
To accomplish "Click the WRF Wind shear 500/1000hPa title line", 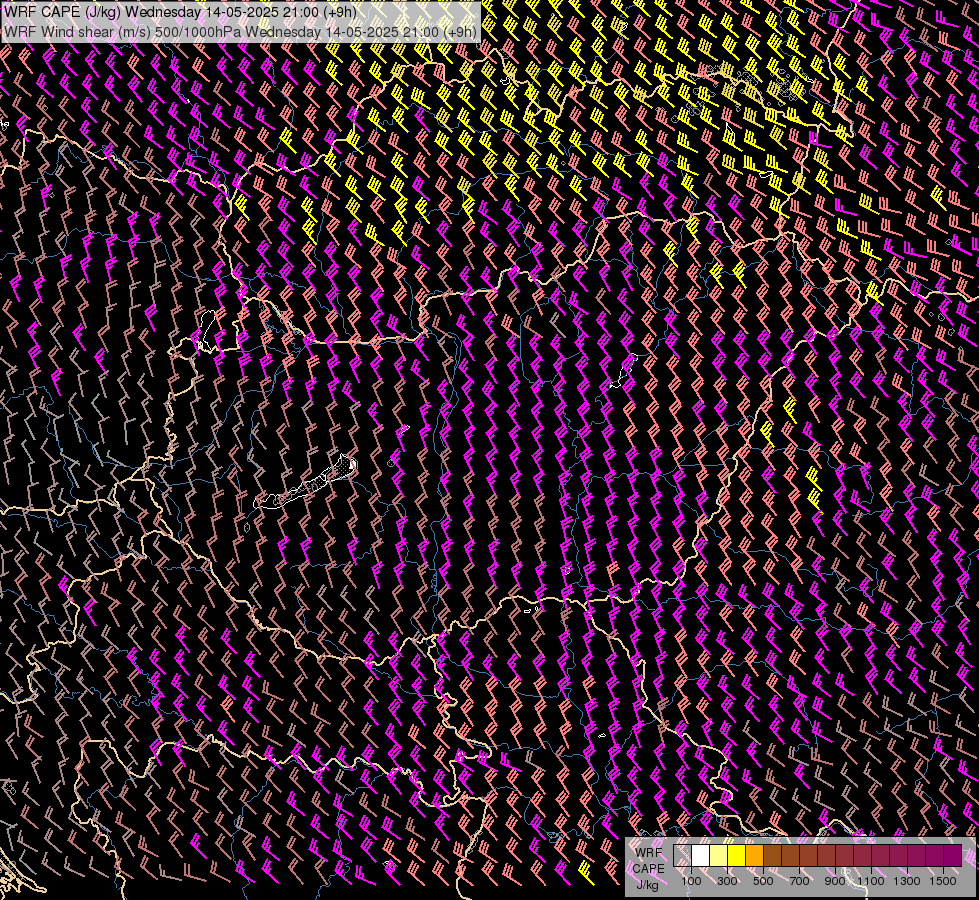I will tap(240, 31).
